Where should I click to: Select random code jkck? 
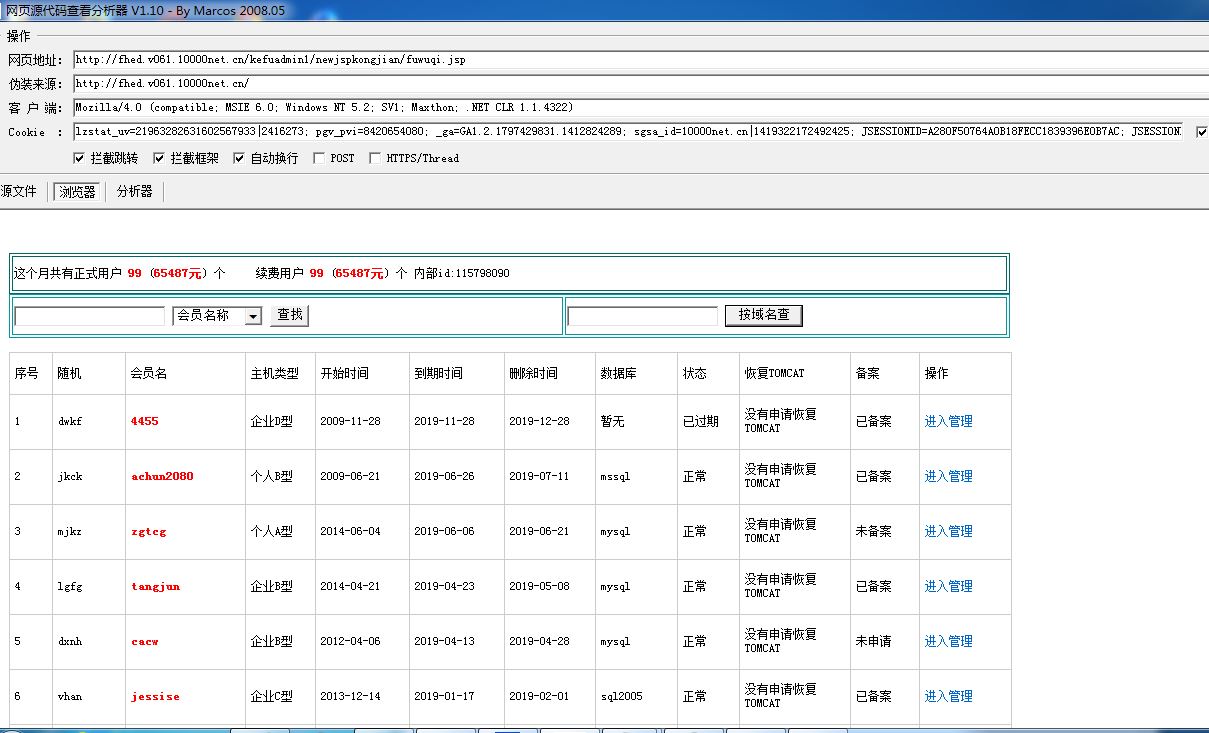click(x=70, y=476)
